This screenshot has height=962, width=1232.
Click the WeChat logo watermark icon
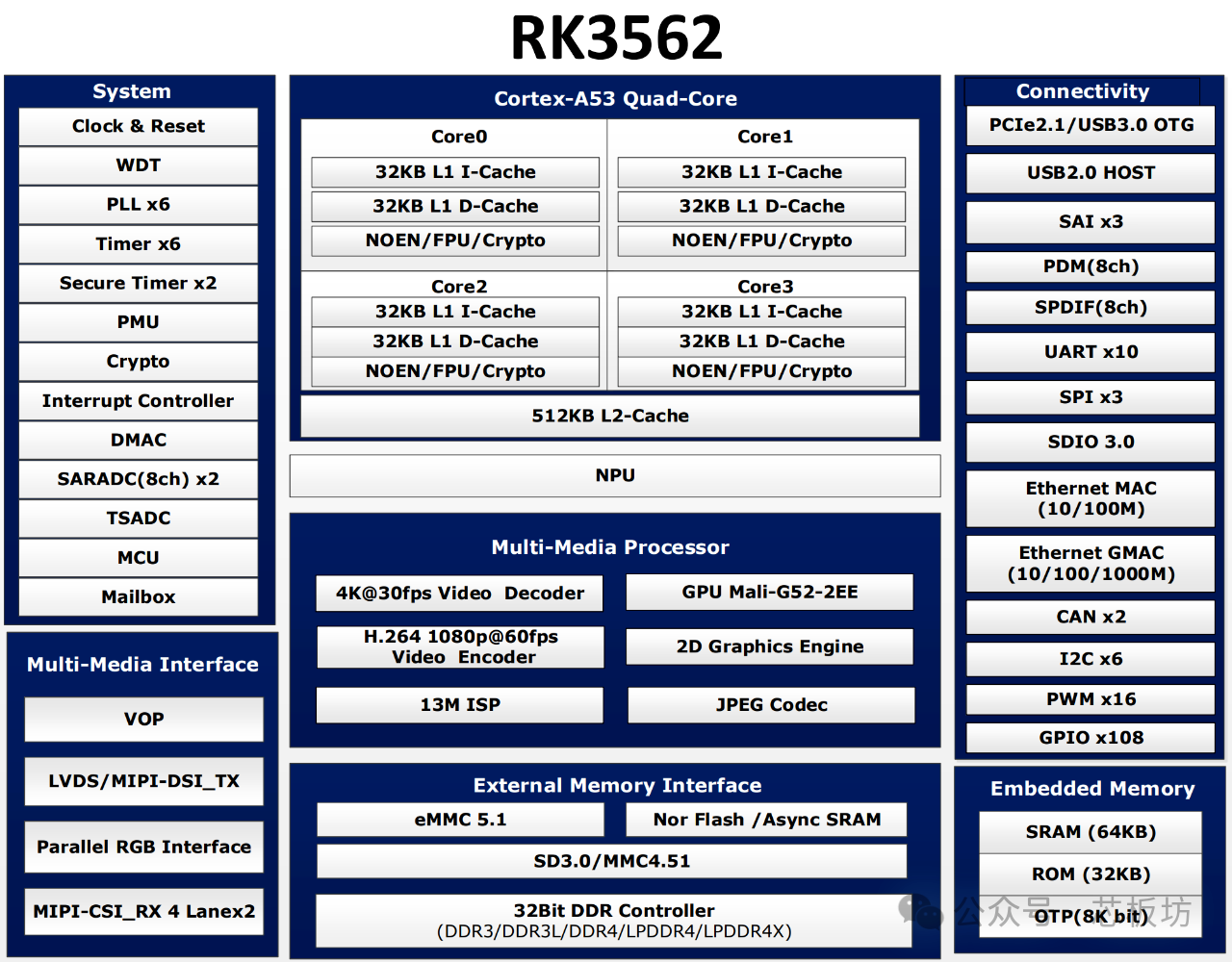[920, 910]
